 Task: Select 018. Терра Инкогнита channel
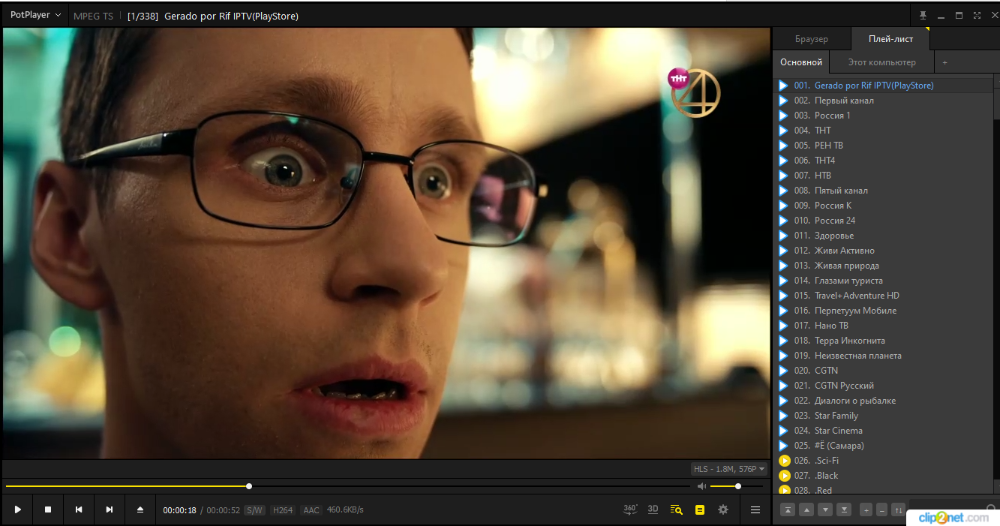point(883,340)
